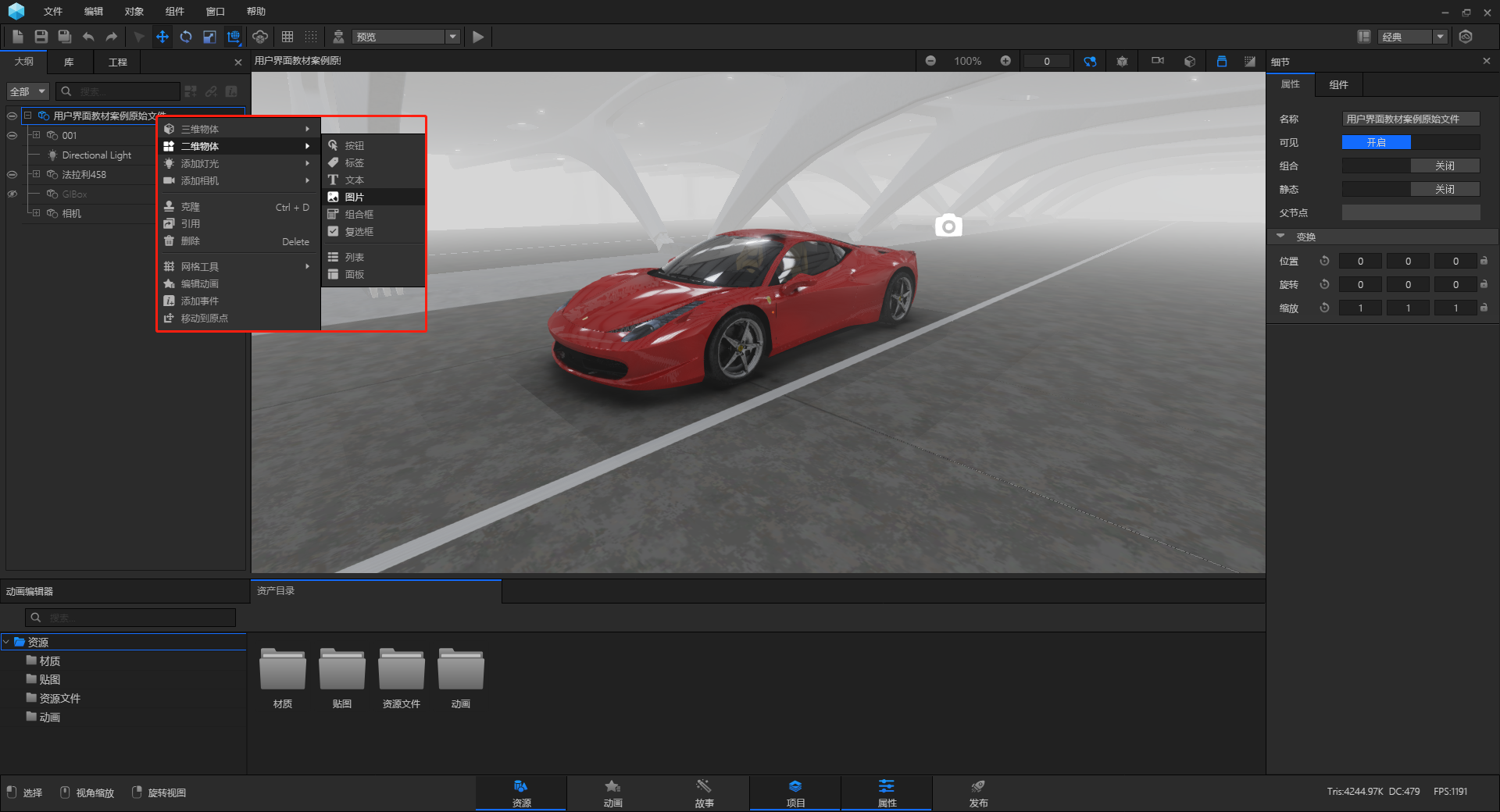This screenshot has width=1500, height=812.
Task: Click the new file icon in toolbar
Action: tap(17, 37)
